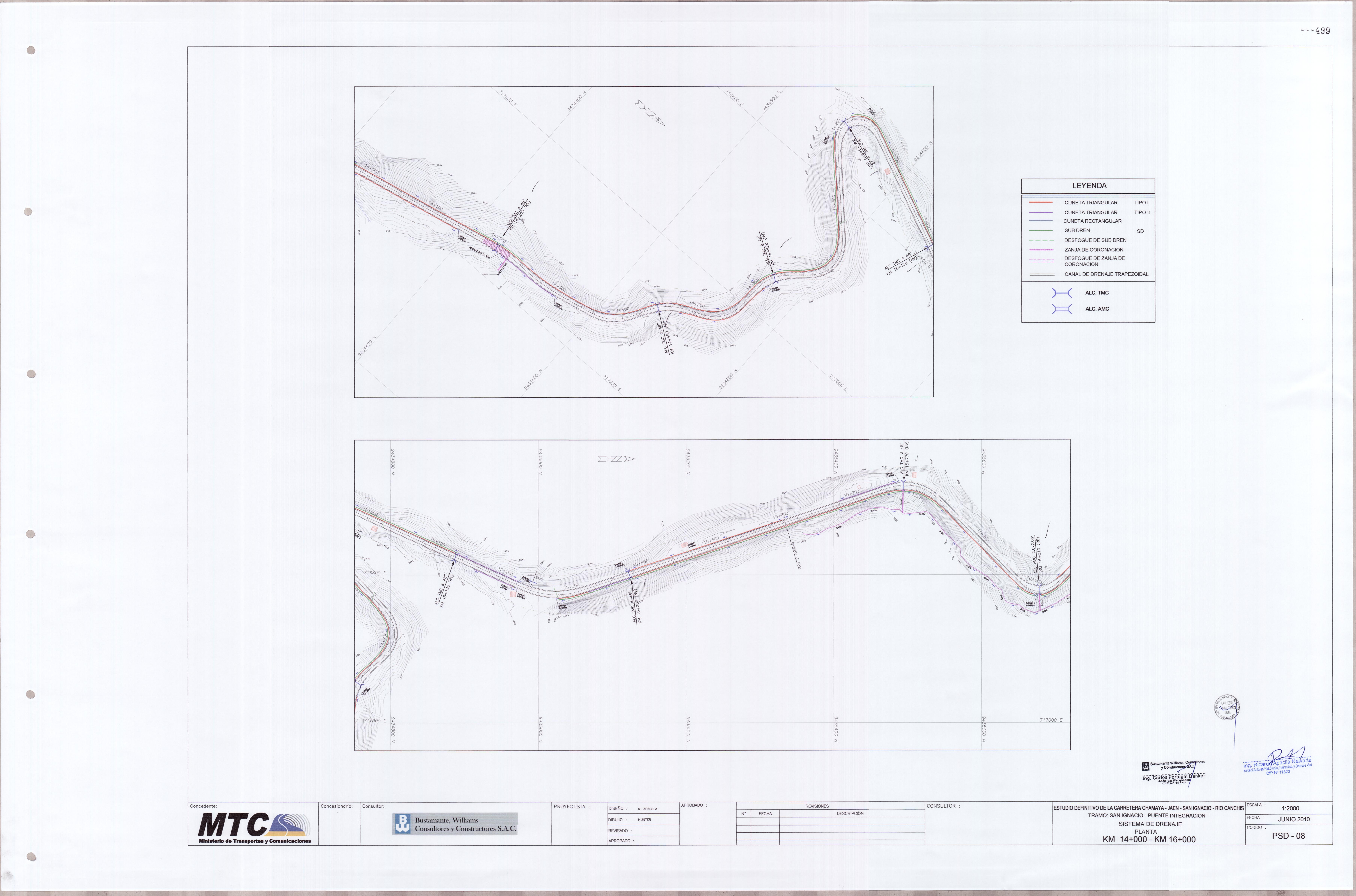Click the Bustamante Williams logo in title block
The width and height of the screenshot is (1356, 896).
[455, 824]
